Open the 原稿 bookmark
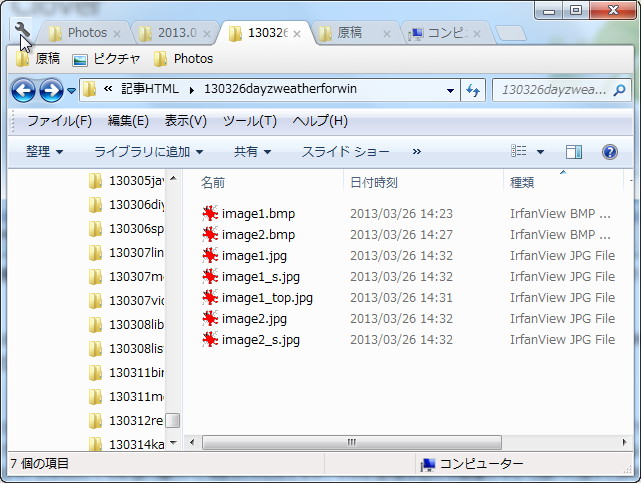The height and width of the screenshot is (483, 641). click(x=38, y=59)
